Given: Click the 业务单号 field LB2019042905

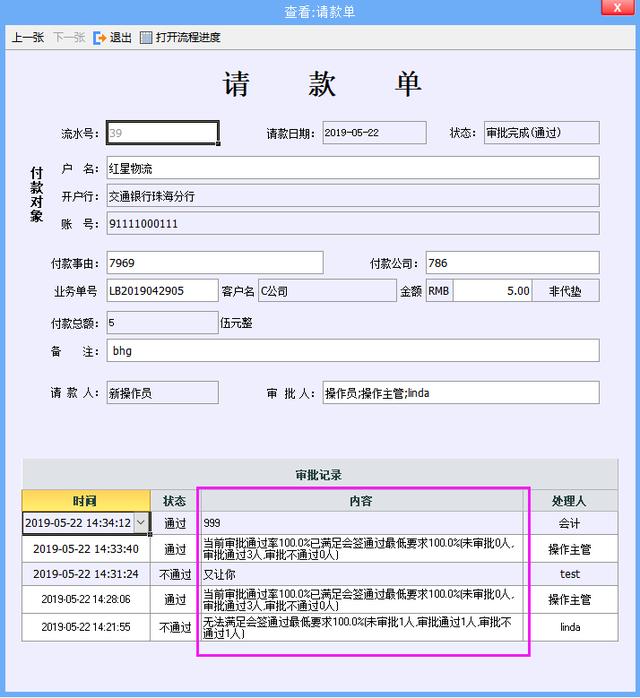Looking at the screenshot, I should click(162, 291).
